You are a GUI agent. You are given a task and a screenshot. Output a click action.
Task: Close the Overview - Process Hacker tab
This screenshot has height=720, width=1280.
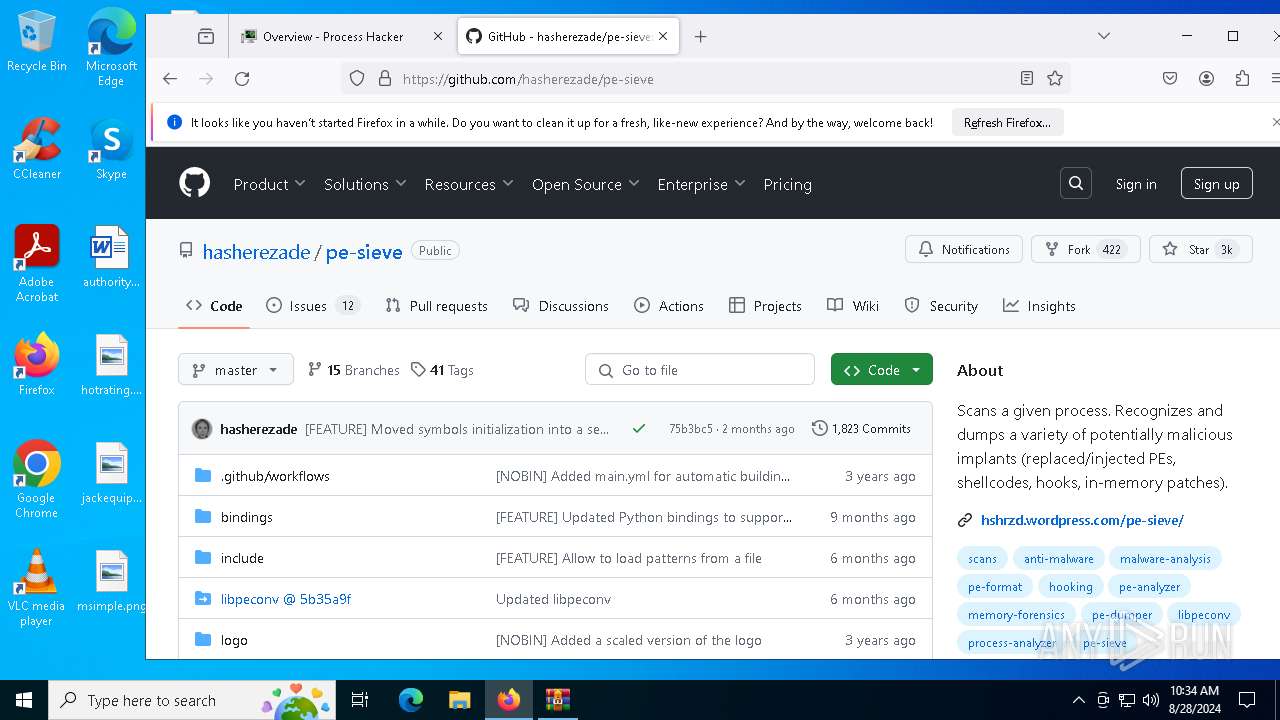438,36
